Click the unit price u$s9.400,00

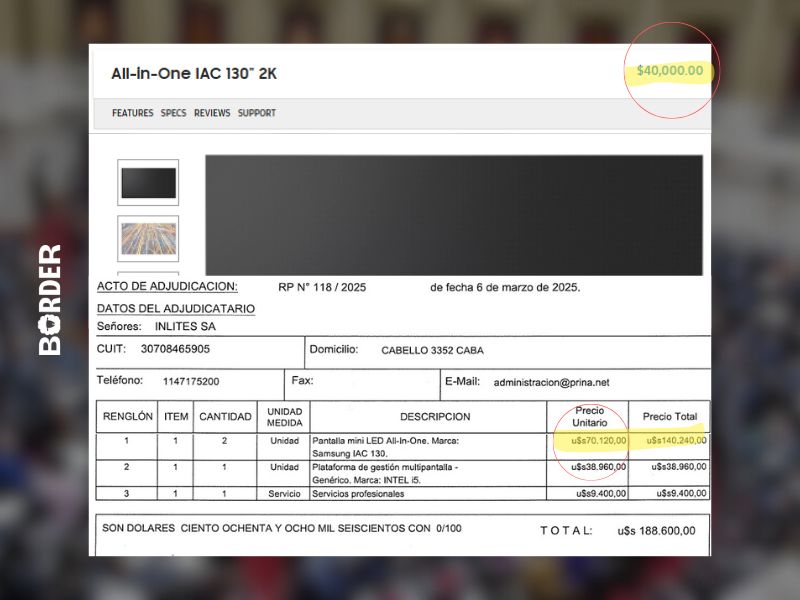(x=602, y=493)
